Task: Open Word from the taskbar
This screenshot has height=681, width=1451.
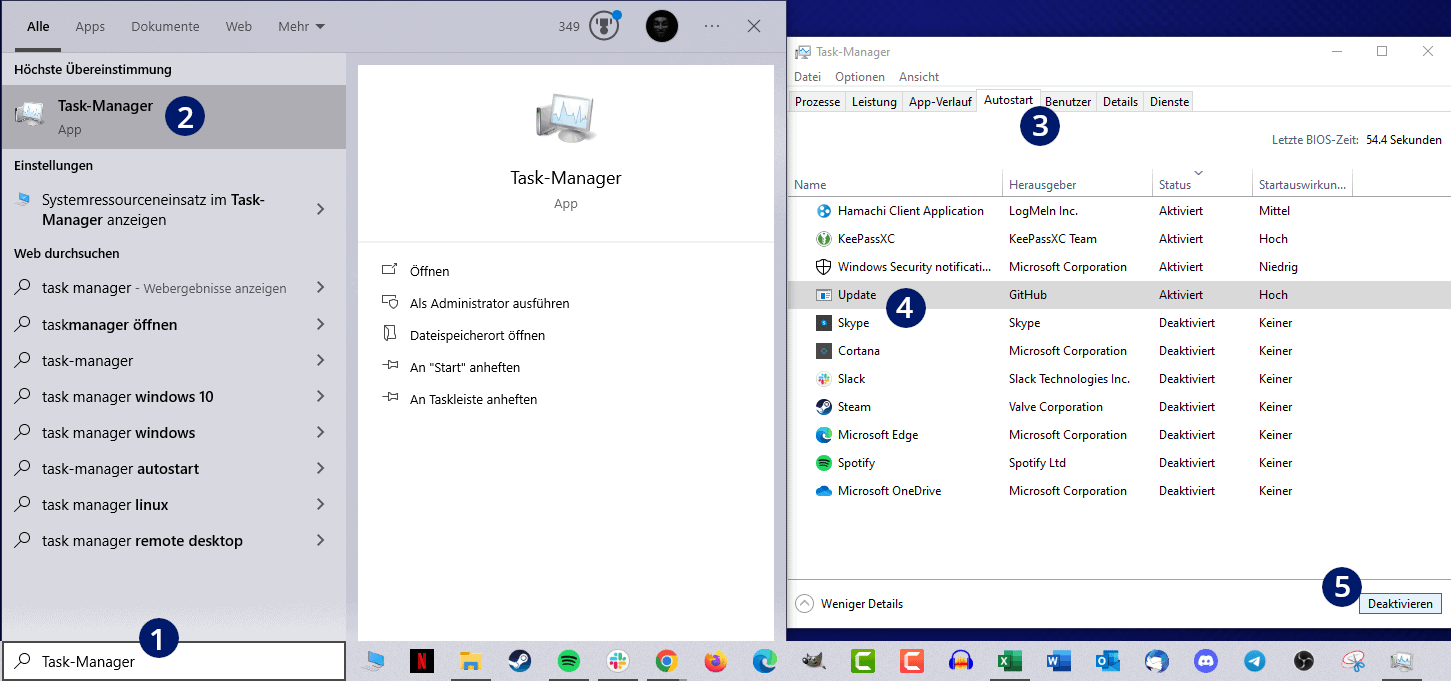Action: pyautogui.click(x=1059, y=661)
